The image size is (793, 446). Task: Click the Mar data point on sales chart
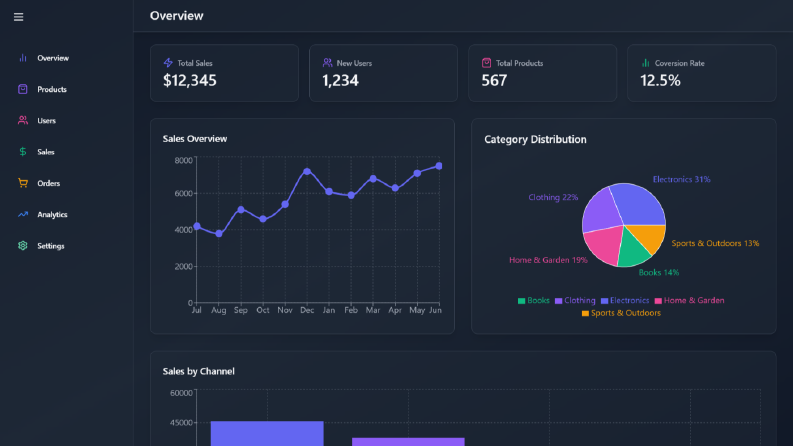pyautogui.click(x=373, y=179)
